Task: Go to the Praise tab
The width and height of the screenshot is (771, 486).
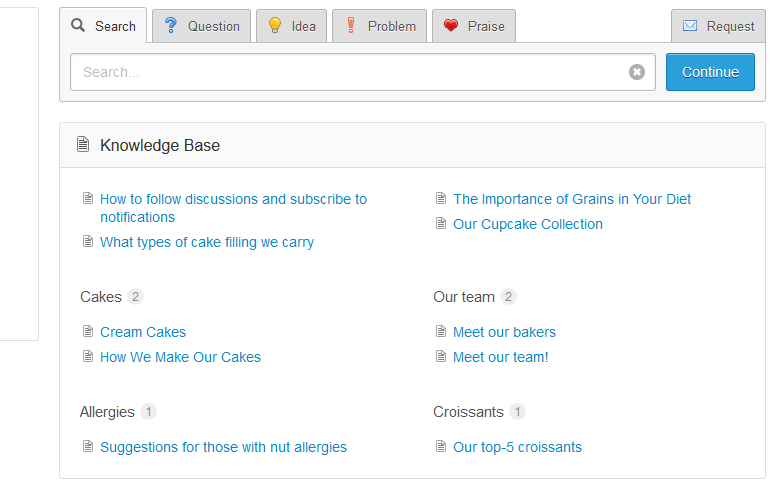Action: (474, 26)
